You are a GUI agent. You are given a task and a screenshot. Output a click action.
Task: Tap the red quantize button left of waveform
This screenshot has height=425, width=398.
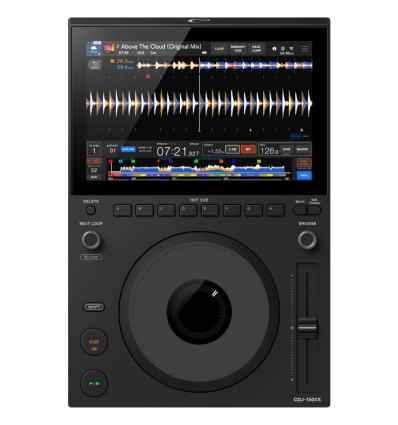click(x=94, y=161)
